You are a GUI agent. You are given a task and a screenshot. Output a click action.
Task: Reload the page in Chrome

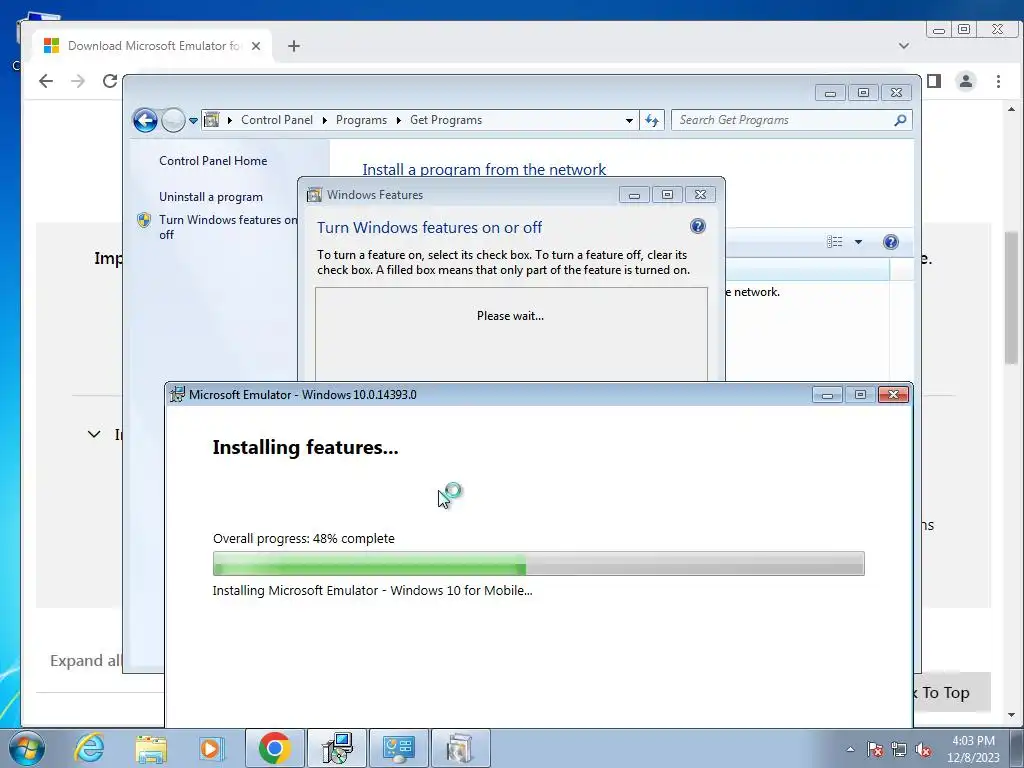pyautogui.click(x=110, y=81)
